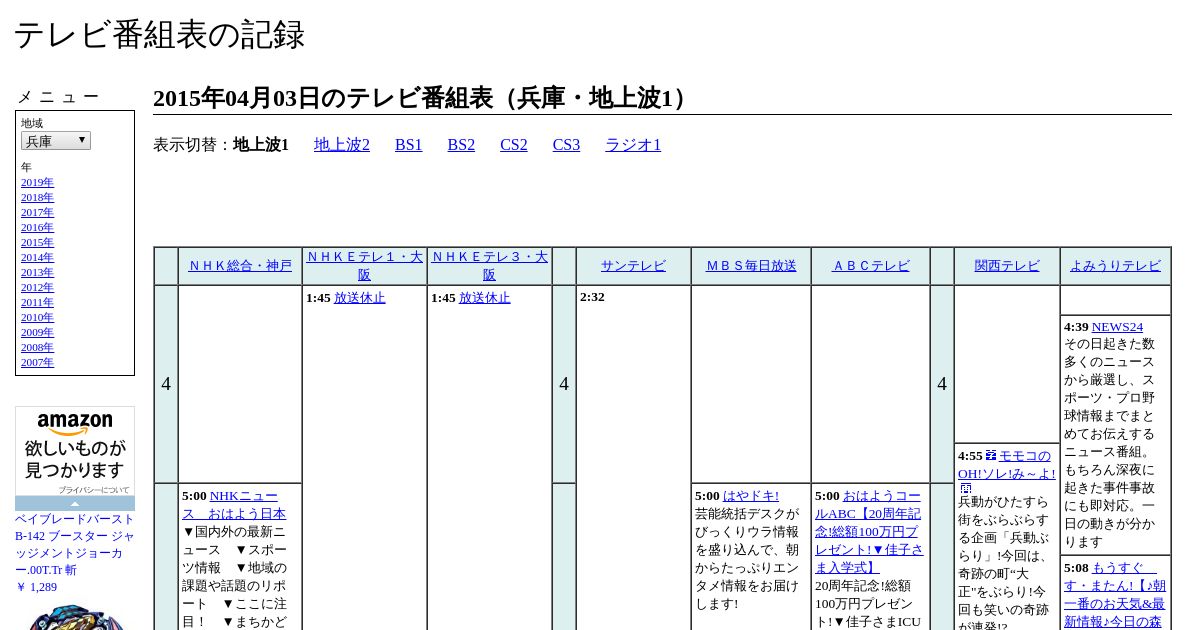
Task: Switch to the ラジオ1 listing
Action: point(633,145)
